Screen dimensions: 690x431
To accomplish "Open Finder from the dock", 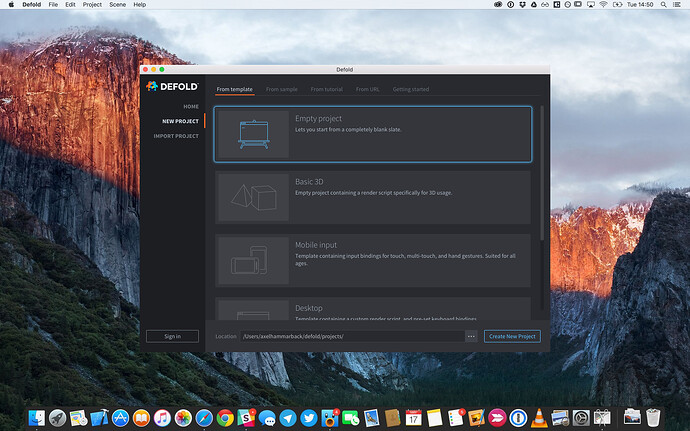I will (x=35, y=416).
